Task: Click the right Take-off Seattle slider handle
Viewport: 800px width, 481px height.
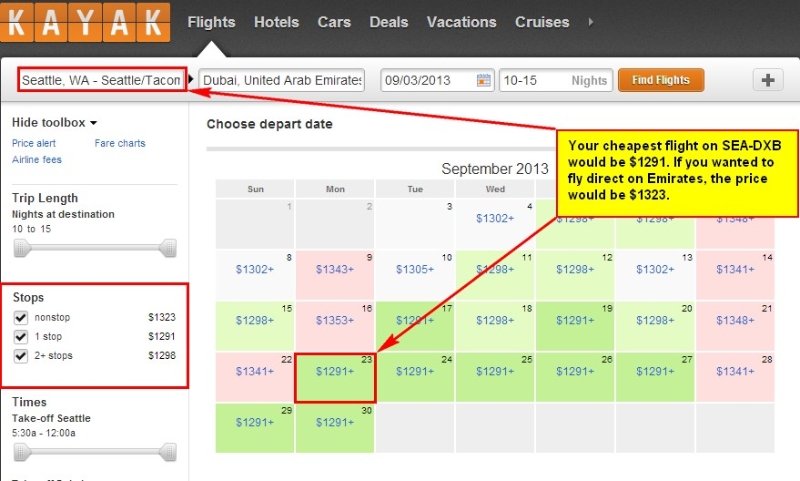Action: click(168, 452)
